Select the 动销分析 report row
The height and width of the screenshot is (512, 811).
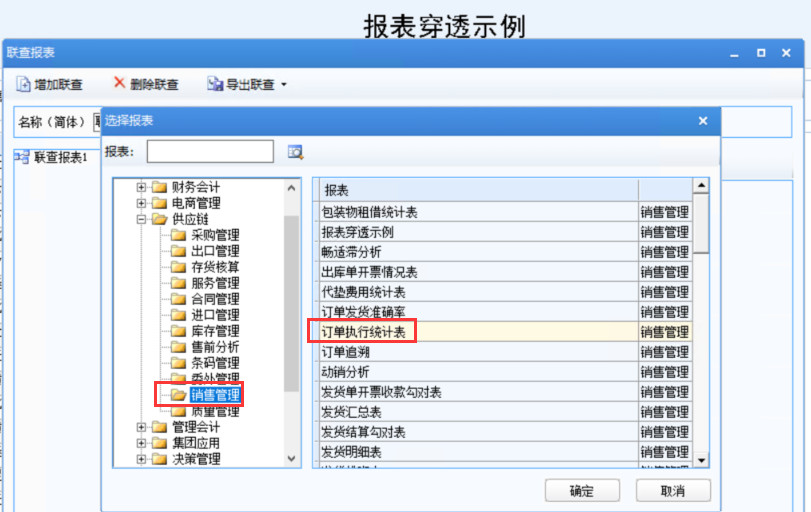pos(479,372)
